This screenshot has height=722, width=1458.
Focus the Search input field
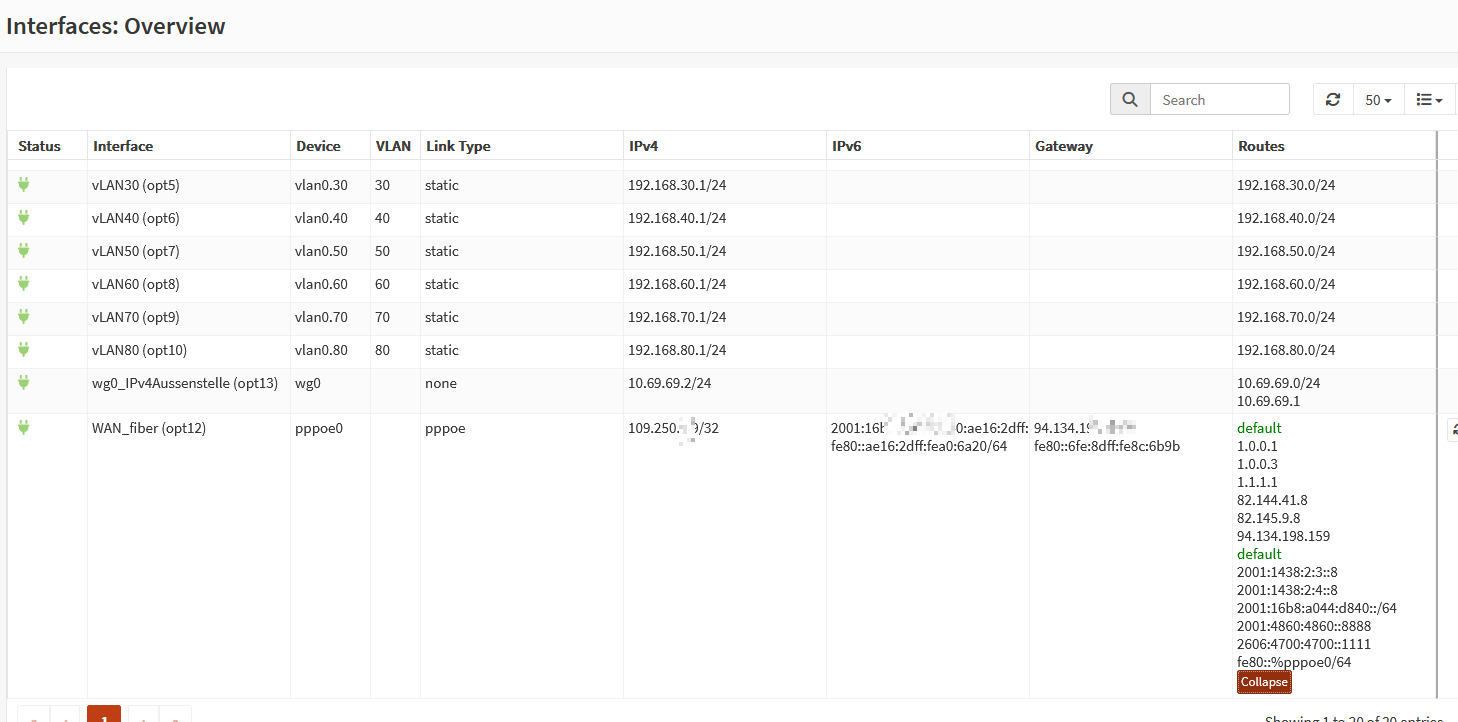1219,100
